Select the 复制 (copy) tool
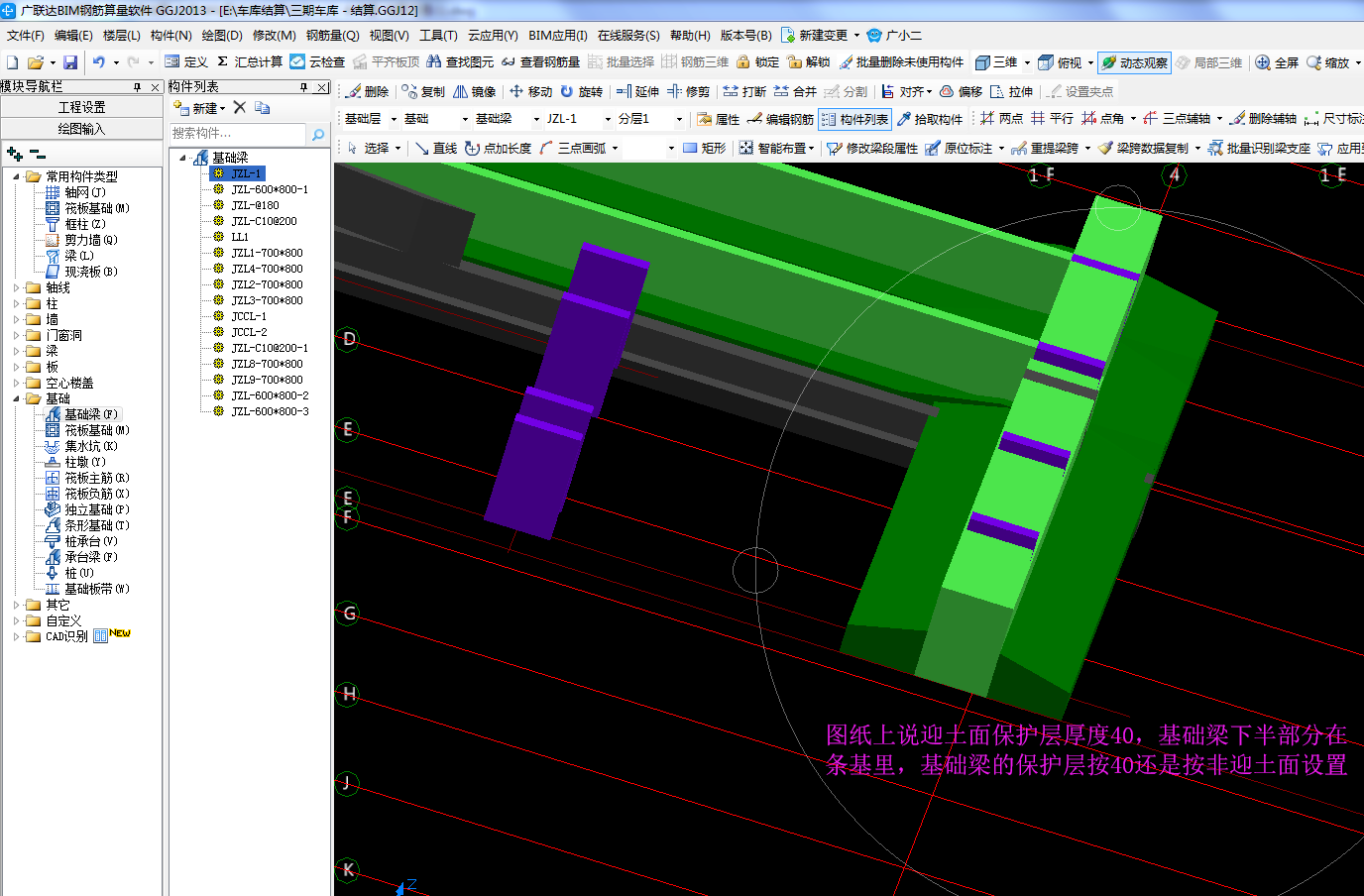The image size is (1364, 896). click(423, 91)
